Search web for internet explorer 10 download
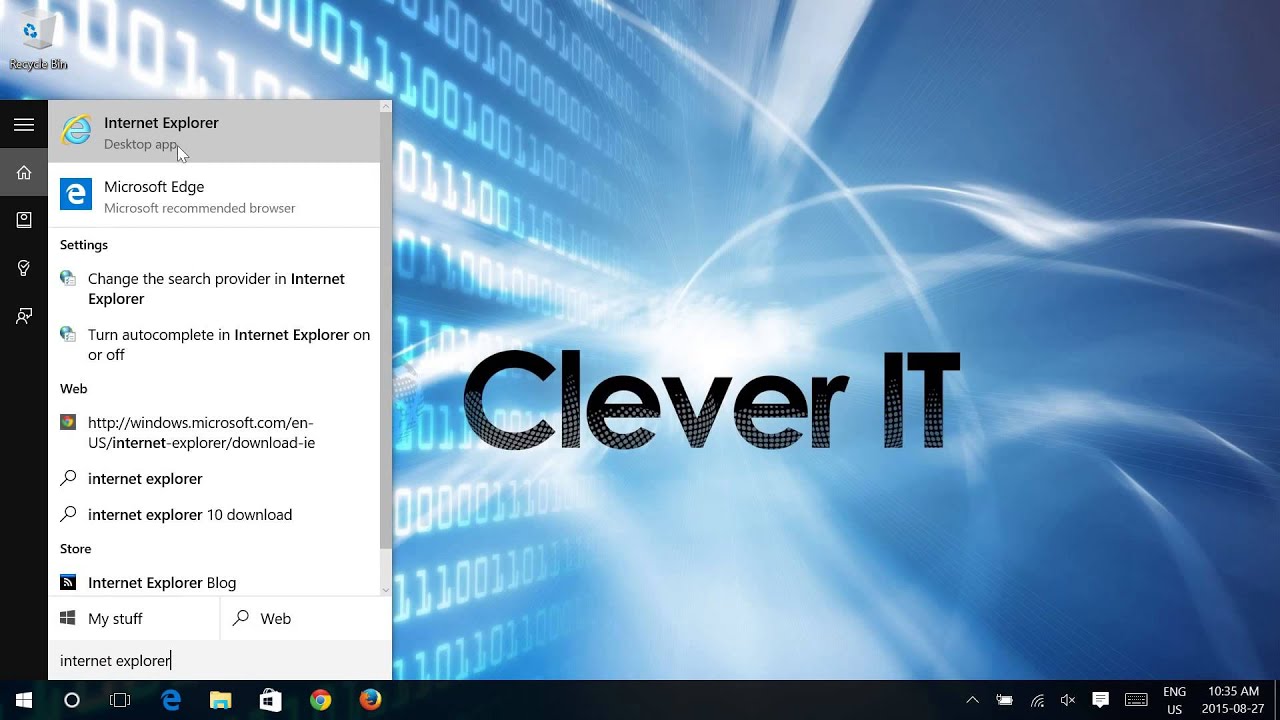The height and width of the screenshot is (720, 1280). tap(214, 515)
